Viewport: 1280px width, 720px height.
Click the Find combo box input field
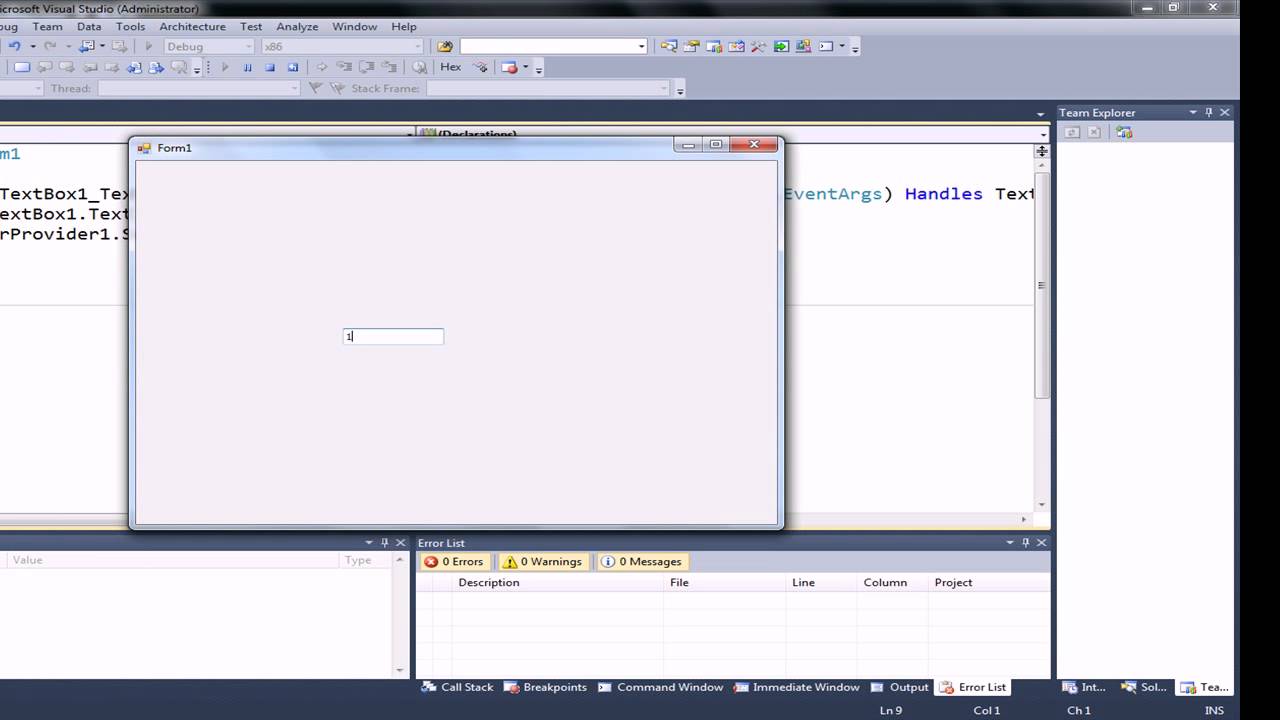point(548,46)
